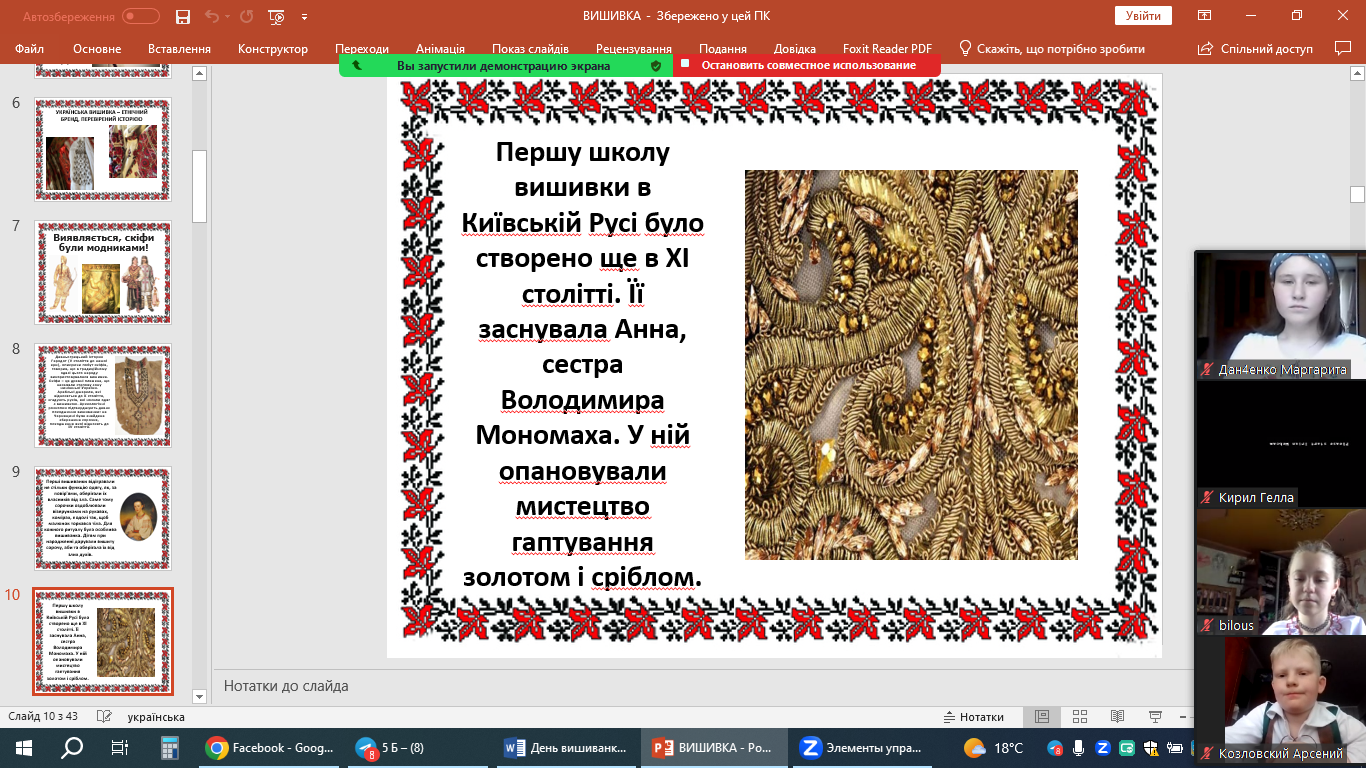Open Windows search magnifier icon
The image size is (1366, 768).
72,747
